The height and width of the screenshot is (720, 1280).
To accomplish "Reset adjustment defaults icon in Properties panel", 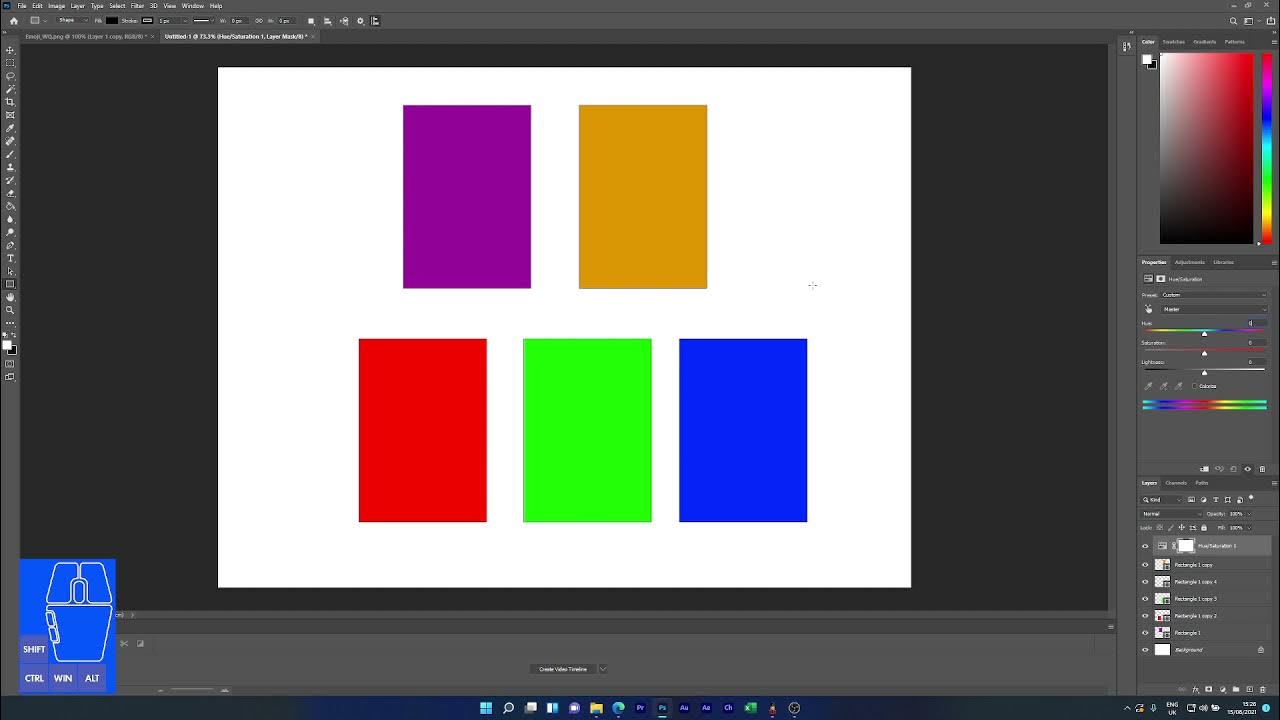I will pos(1234,469).
